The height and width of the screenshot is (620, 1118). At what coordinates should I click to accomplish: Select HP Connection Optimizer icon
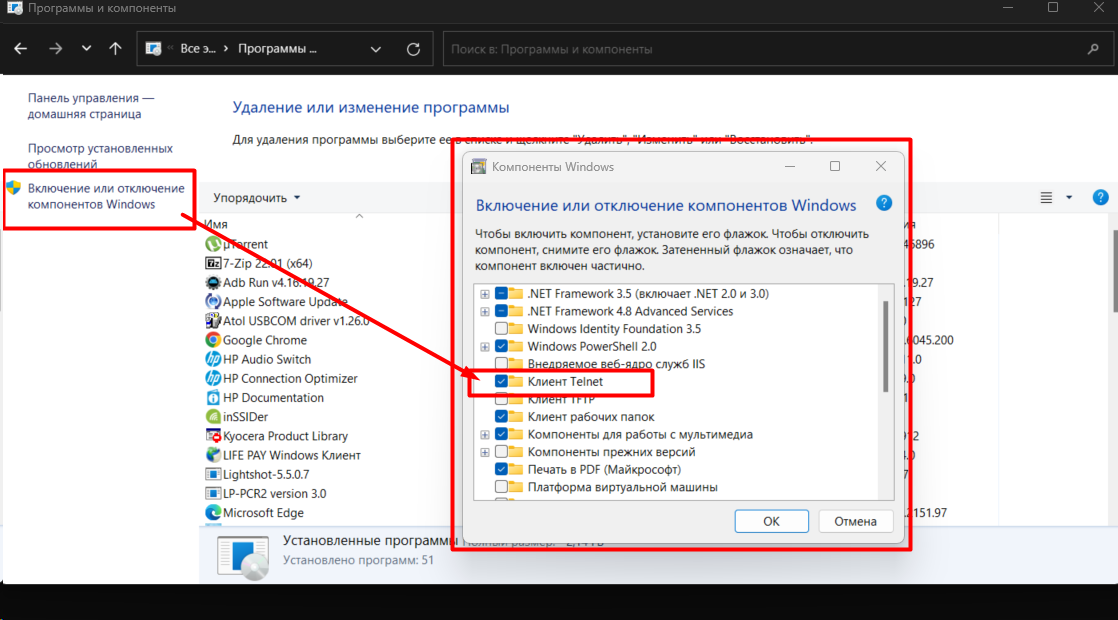pos(212,378)
